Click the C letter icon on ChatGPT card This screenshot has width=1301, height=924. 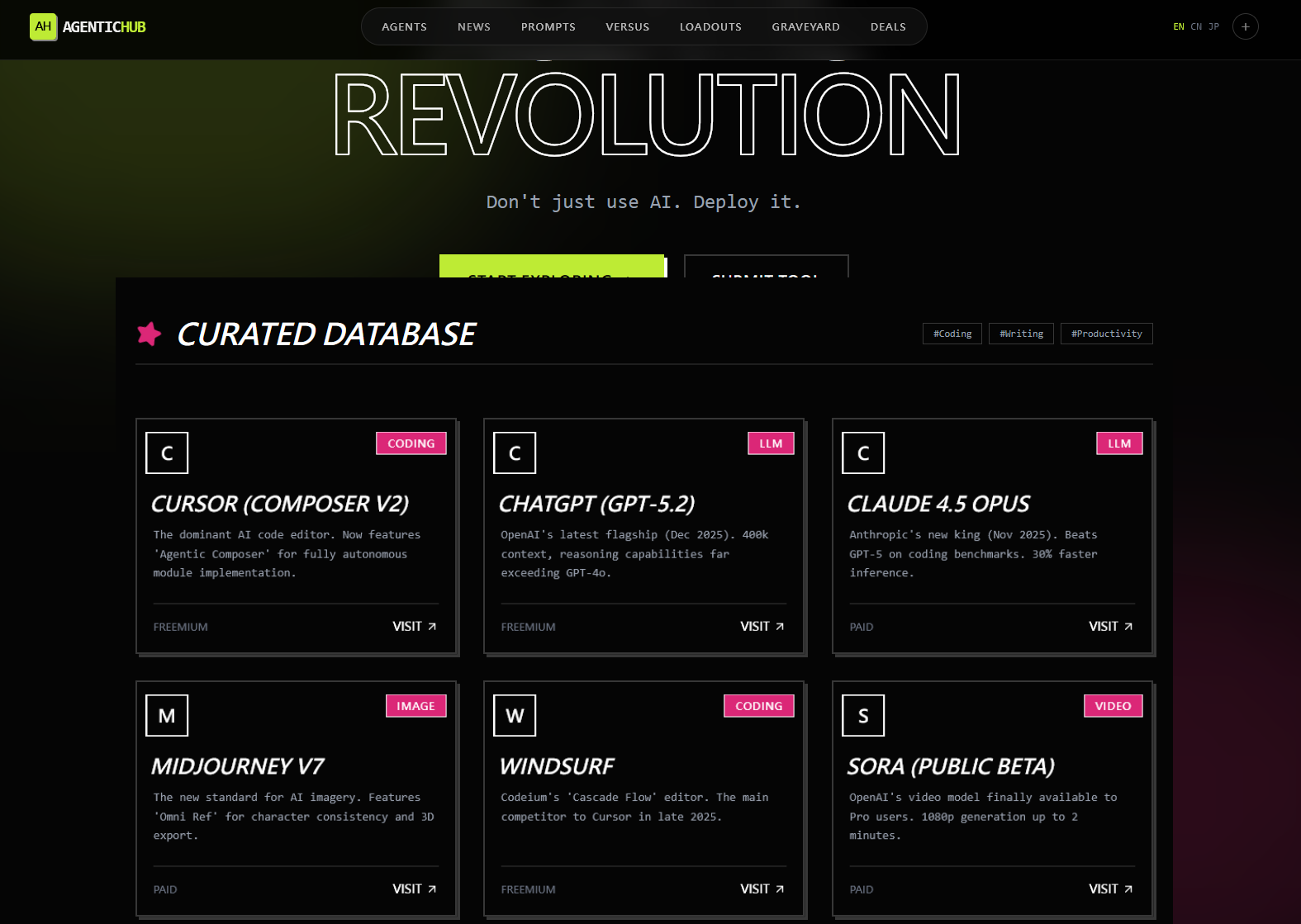coord(515,453)
